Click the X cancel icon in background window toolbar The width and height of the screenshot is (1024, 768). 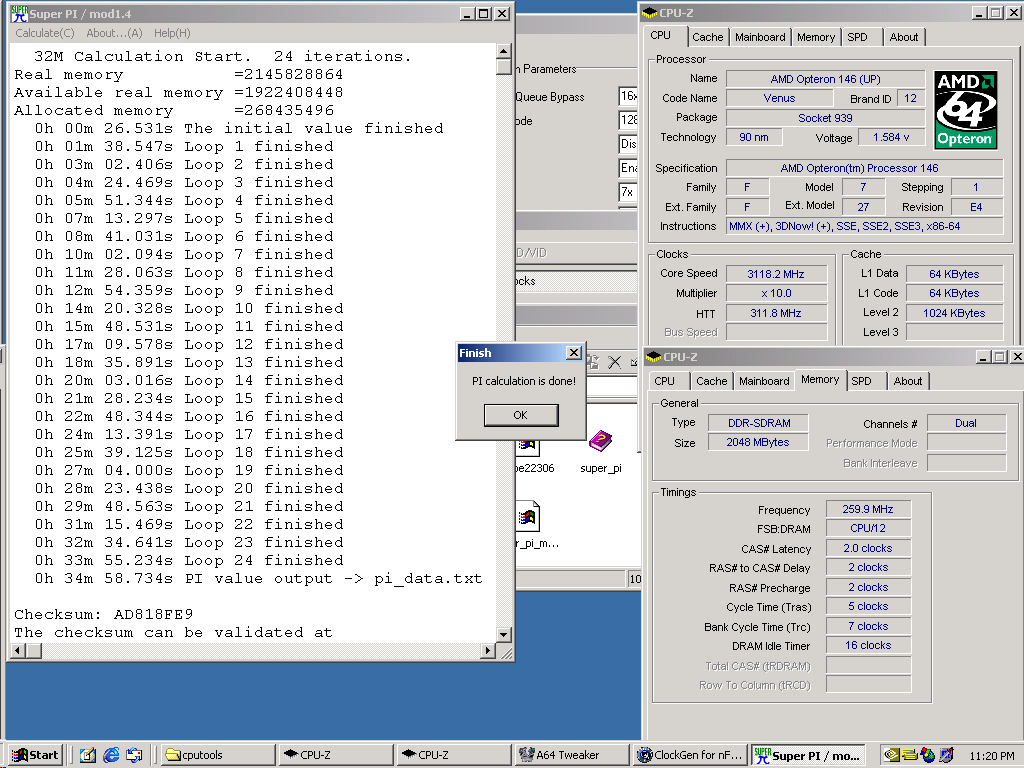pyautogui.click(x=615, y=362)
